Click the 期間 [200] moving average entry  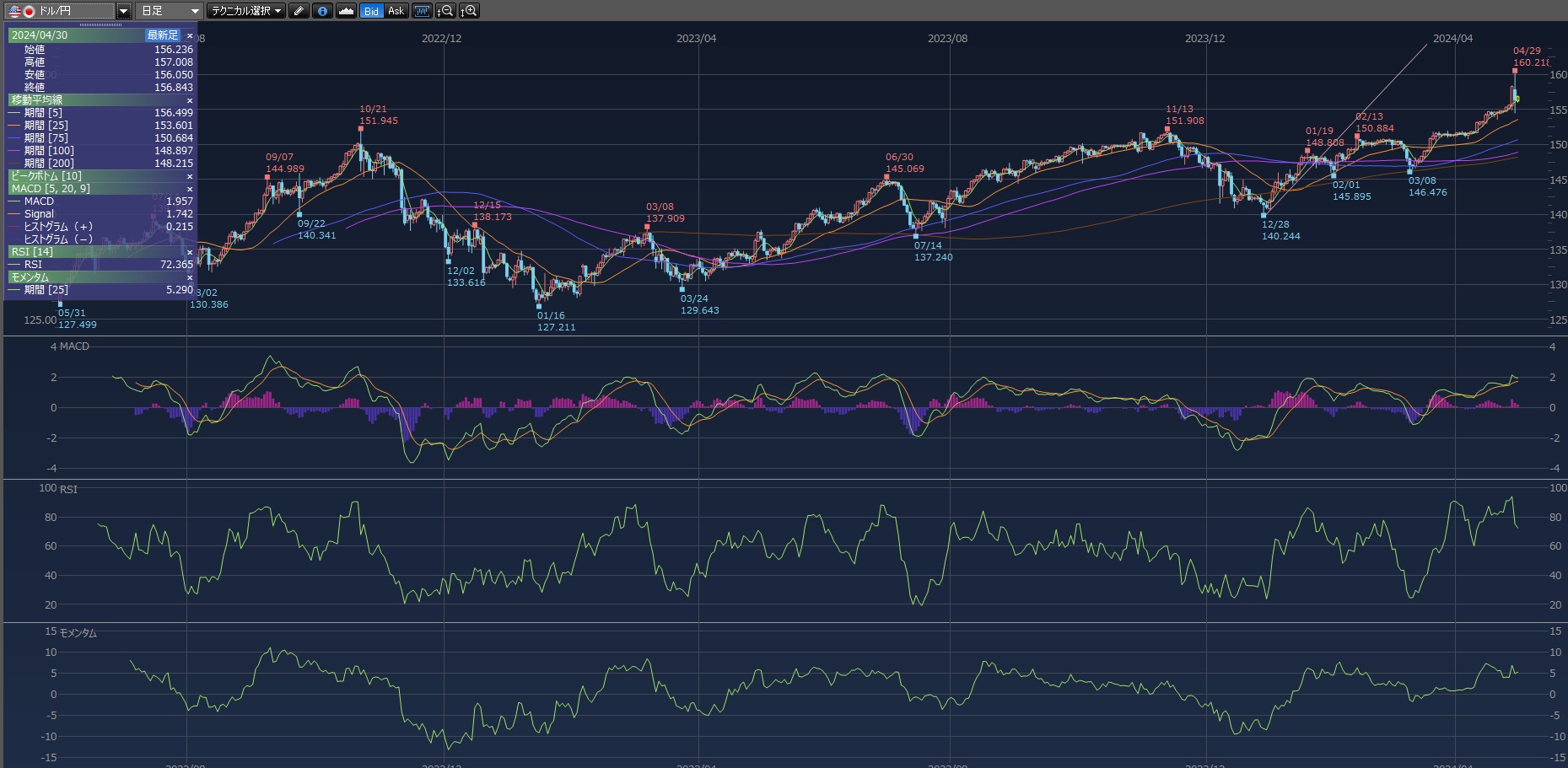[49, 164]
